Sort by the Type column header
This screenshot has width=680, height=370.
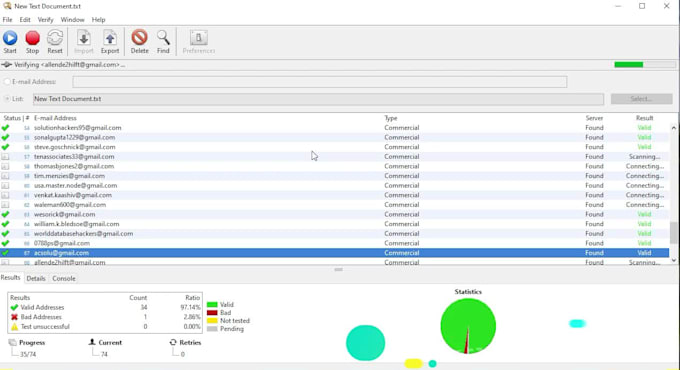(x=391, y=118)
